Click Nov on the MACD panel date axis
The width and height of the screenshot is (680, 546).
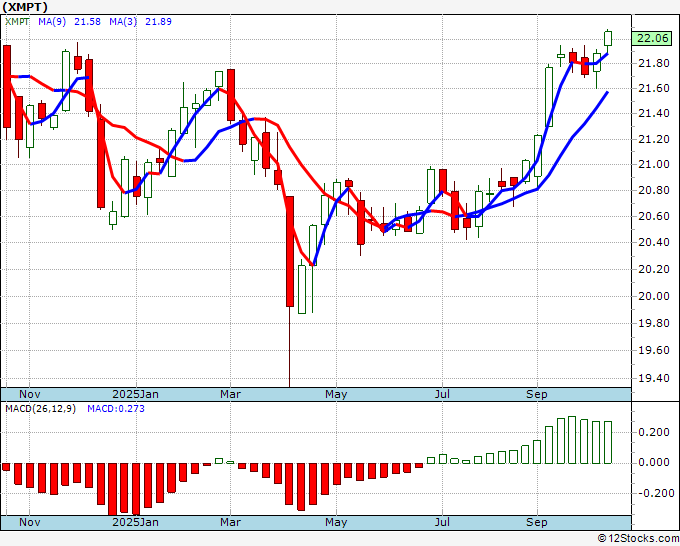[x=29, y=522]
